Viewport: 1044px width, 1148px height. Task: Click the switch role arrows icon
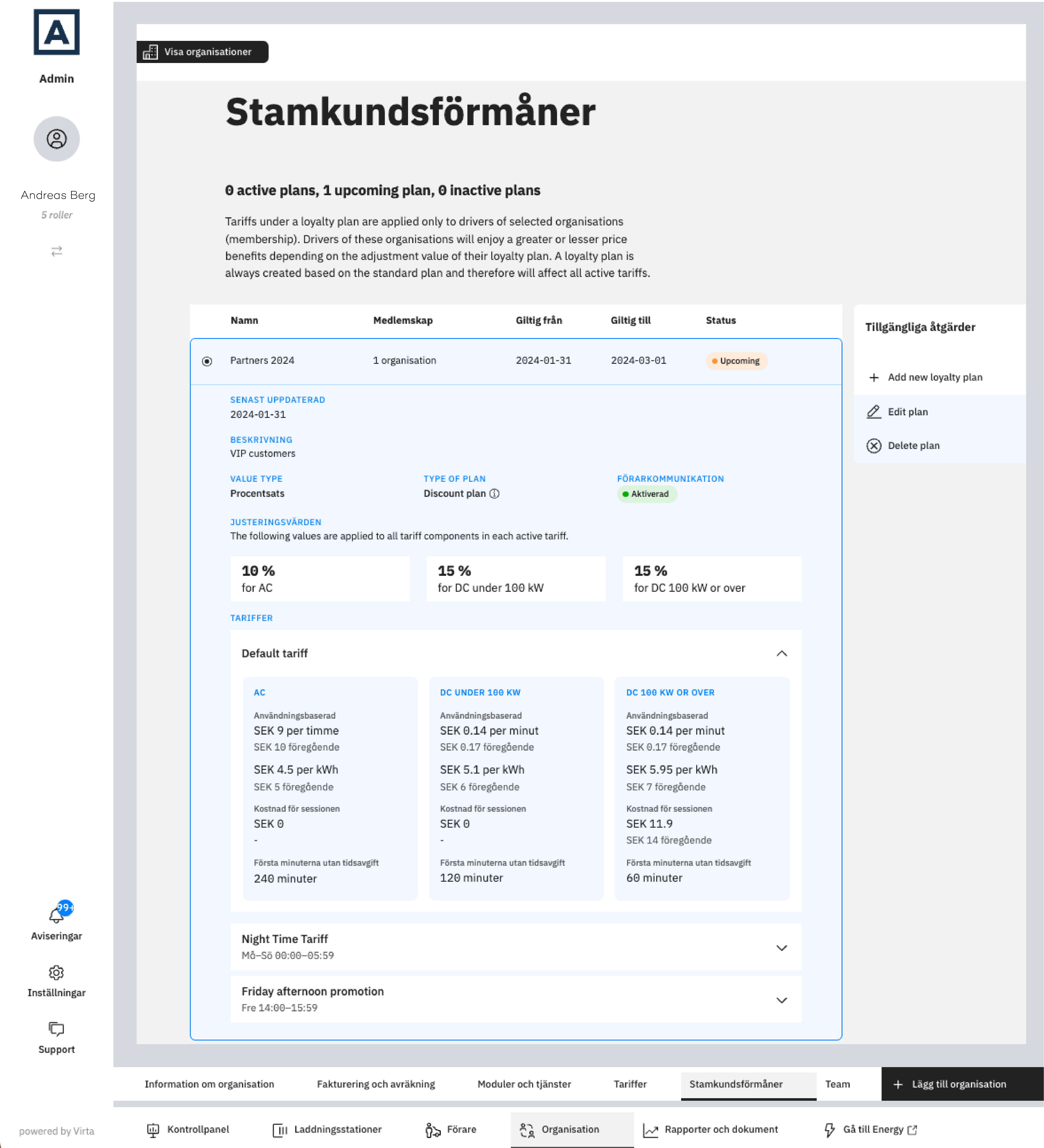tap(56, 251)
